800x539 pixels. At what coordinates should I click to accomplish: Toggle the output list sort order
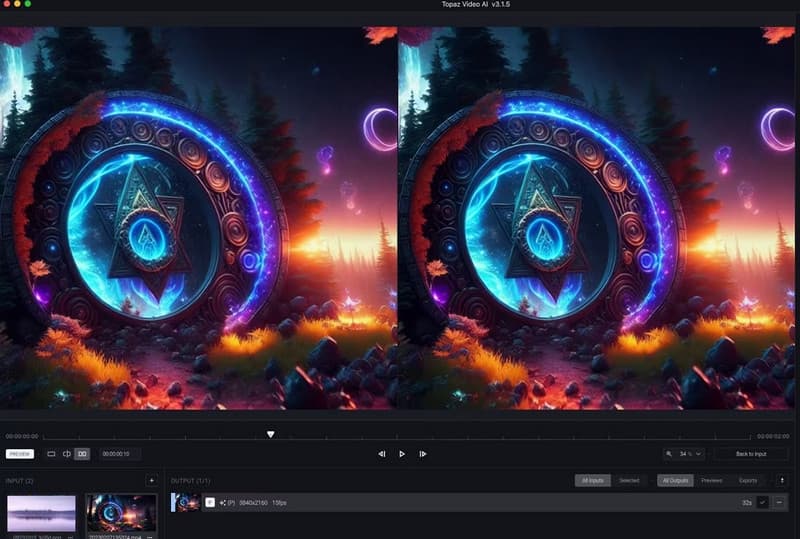[781, 481]
